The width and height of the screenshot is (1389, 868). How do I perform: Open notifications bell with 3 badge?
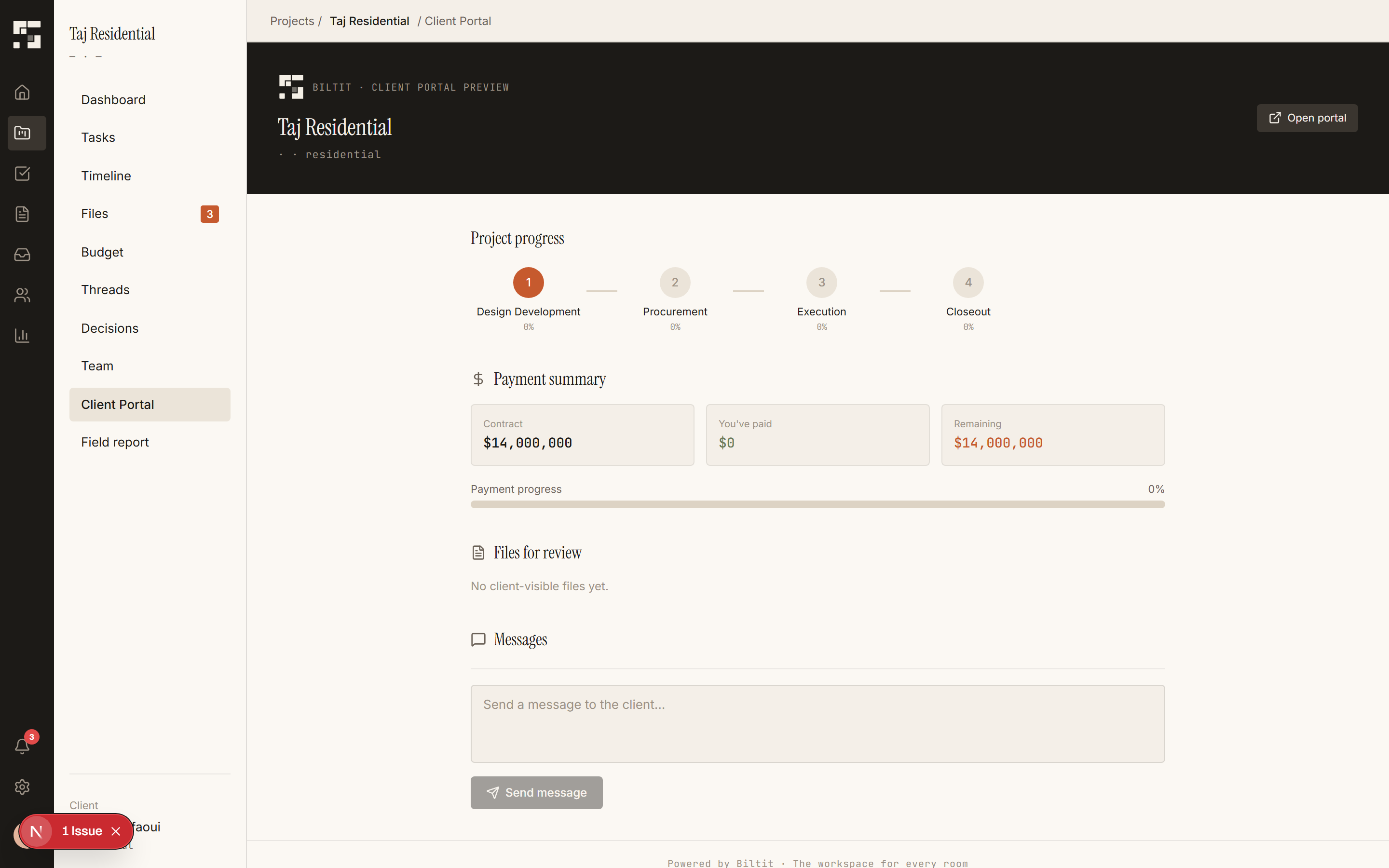click(x=22, y=746)
